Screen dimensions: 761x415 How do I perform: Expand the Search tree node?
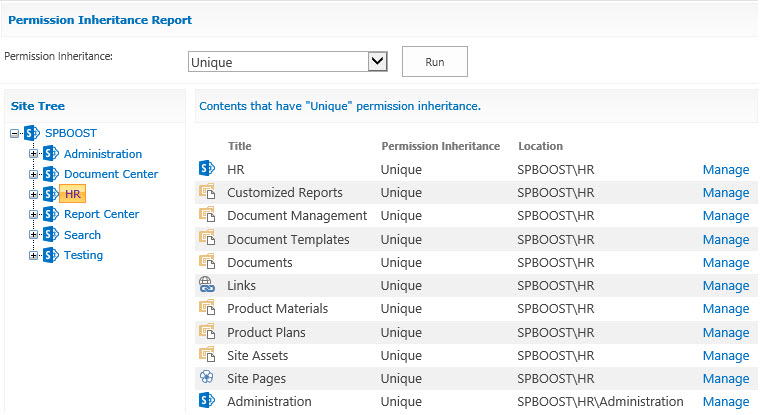[x=33, y=234]
